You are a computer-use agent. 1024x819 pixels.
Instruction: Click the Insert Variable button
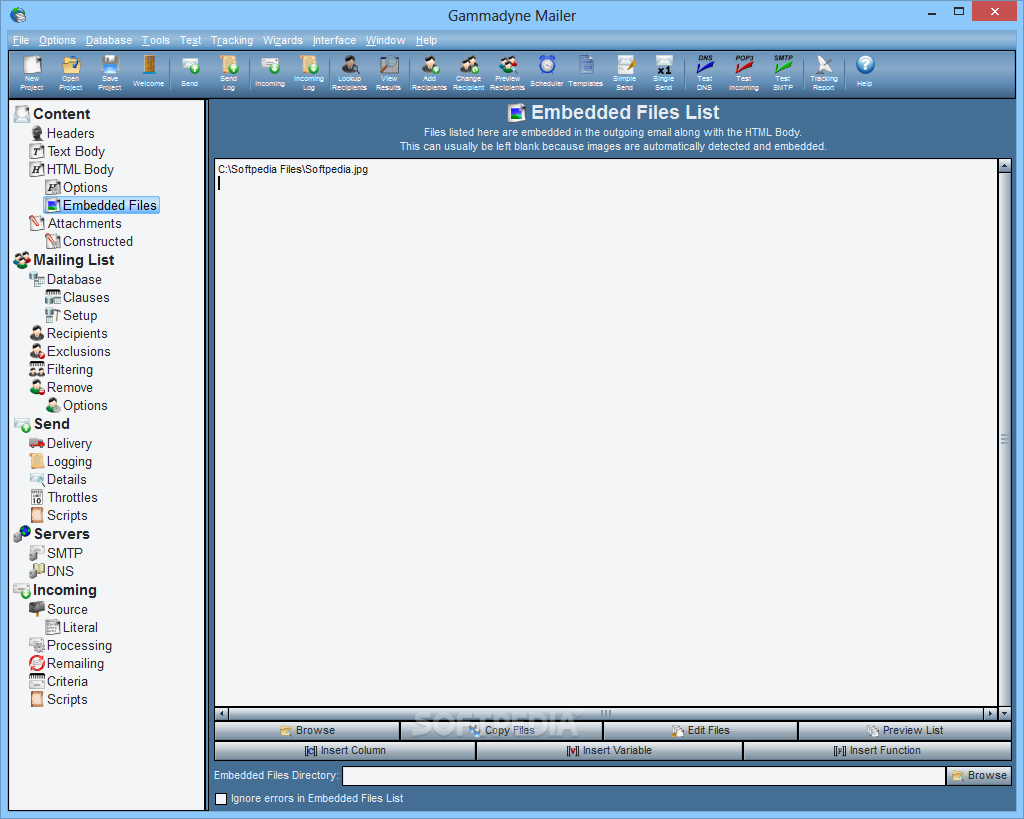tap(609, 750)
